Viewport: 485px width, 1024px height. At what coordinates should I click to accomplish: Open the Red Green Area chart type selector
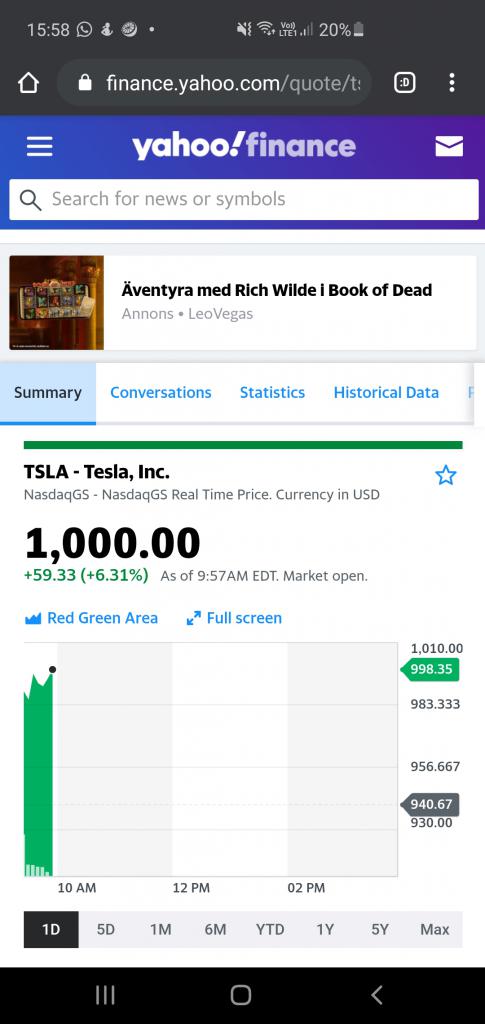click(x=91, y=618)
